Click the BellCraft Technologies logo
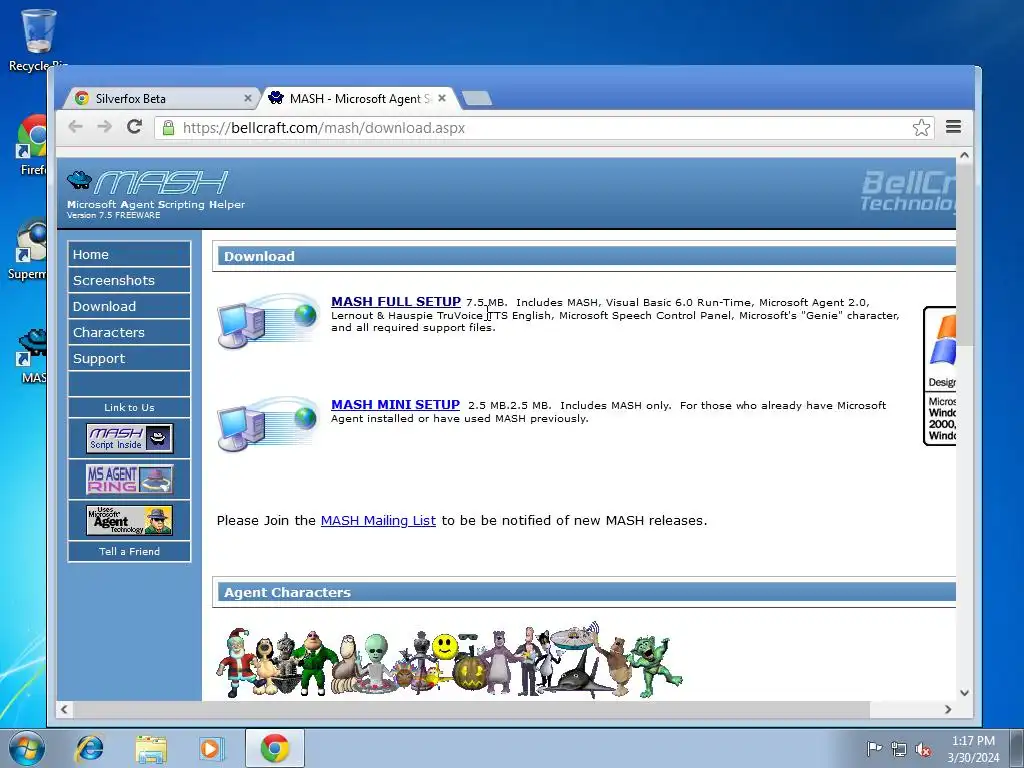Screen dimensions: 1024x768 click(x=908, y=191)
